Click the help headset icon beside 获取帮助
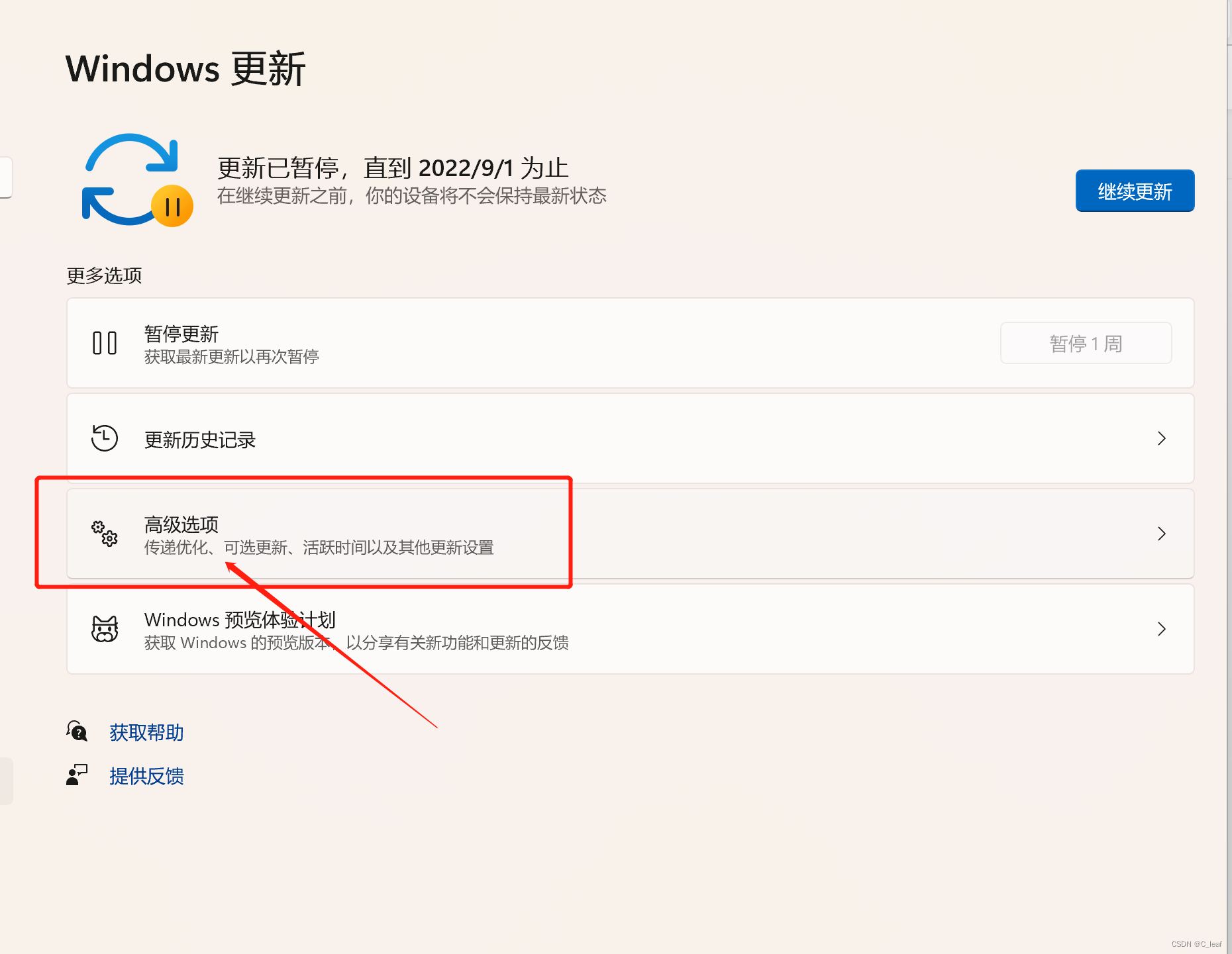Screen dimensions: 1232x954 click(77, 732)
